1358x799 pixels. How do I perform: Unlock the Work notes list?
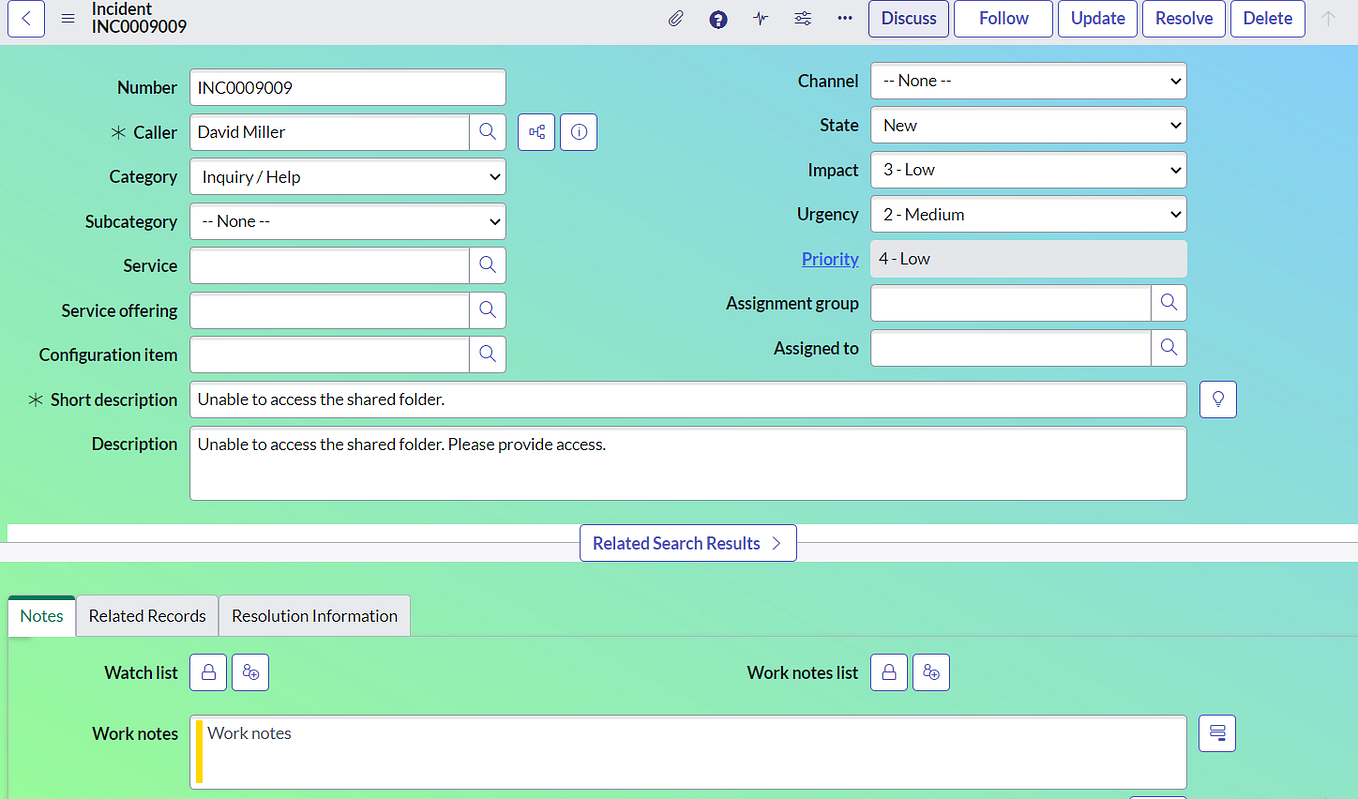click(888, 672)
